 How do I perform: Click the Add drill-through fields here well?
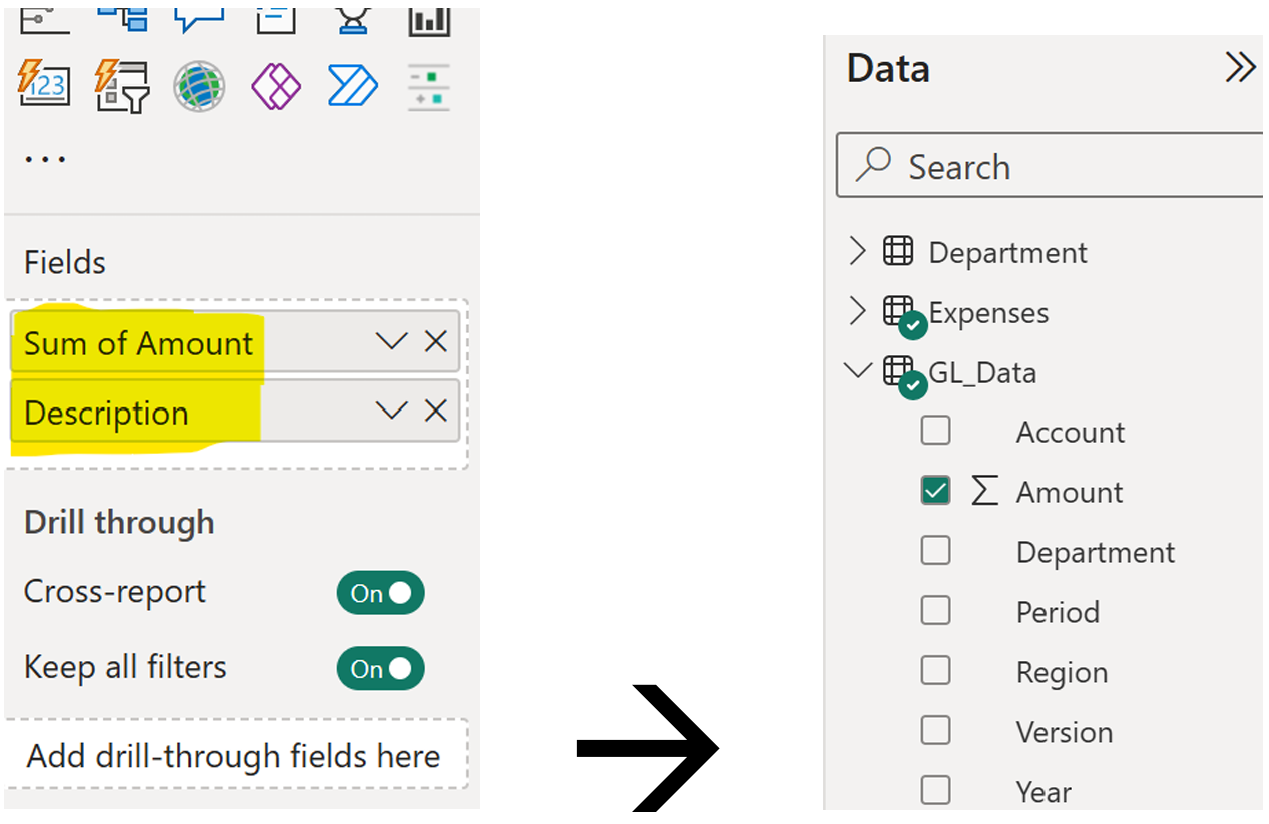235,756
